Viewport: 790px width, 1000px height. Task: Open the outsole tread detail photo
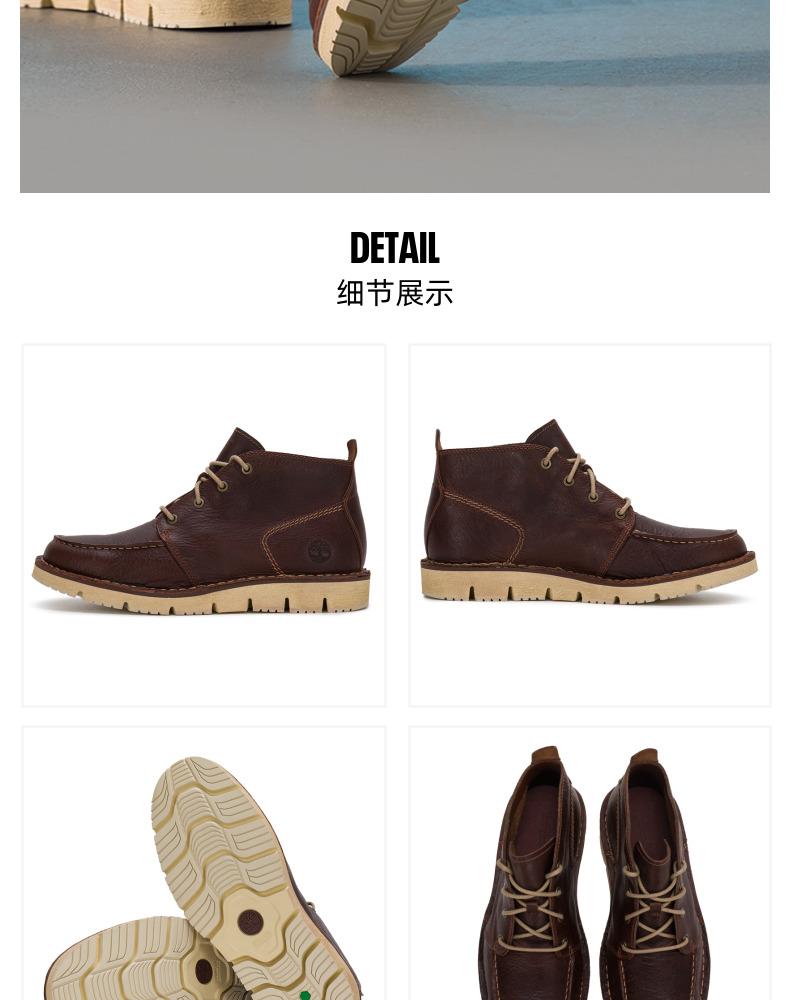click(204, 863)
